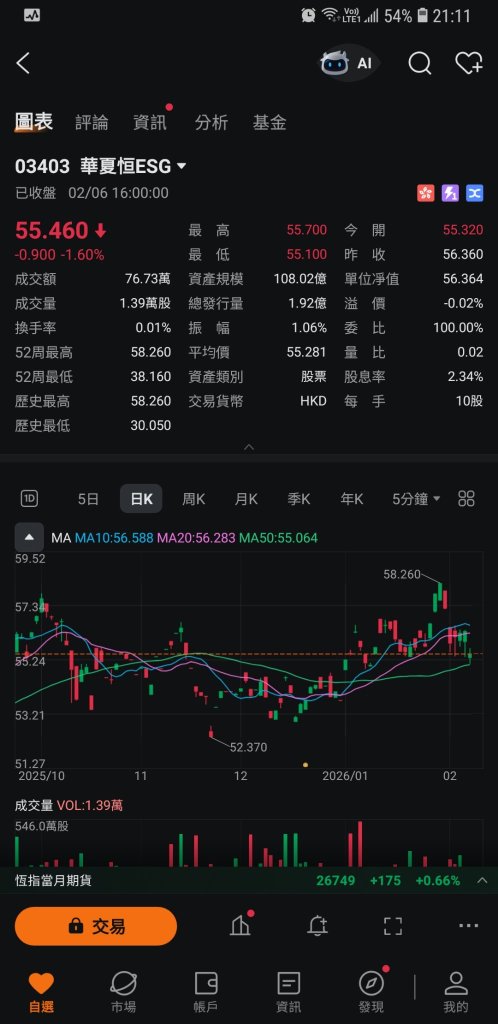Tap the blue shuffle badge icon
This screenshot has height=1024, width=498.
pyautogui.click(x=475, y=193)
